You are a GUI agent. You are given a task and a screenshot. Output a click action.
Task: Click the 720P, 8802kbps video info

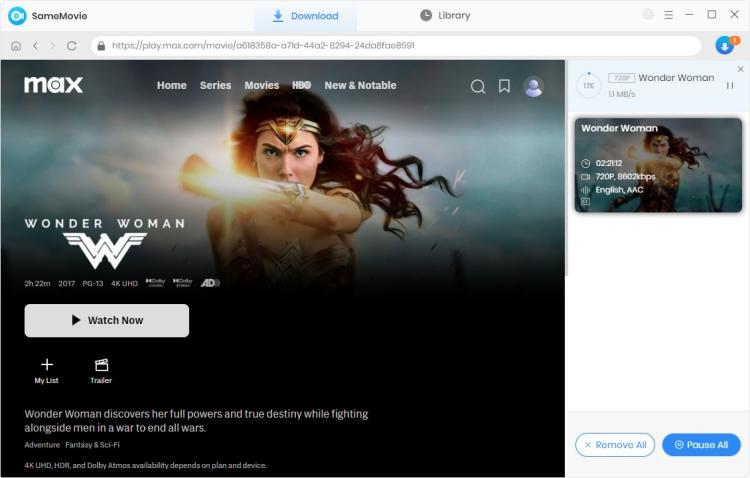click(x=625, y=177)
